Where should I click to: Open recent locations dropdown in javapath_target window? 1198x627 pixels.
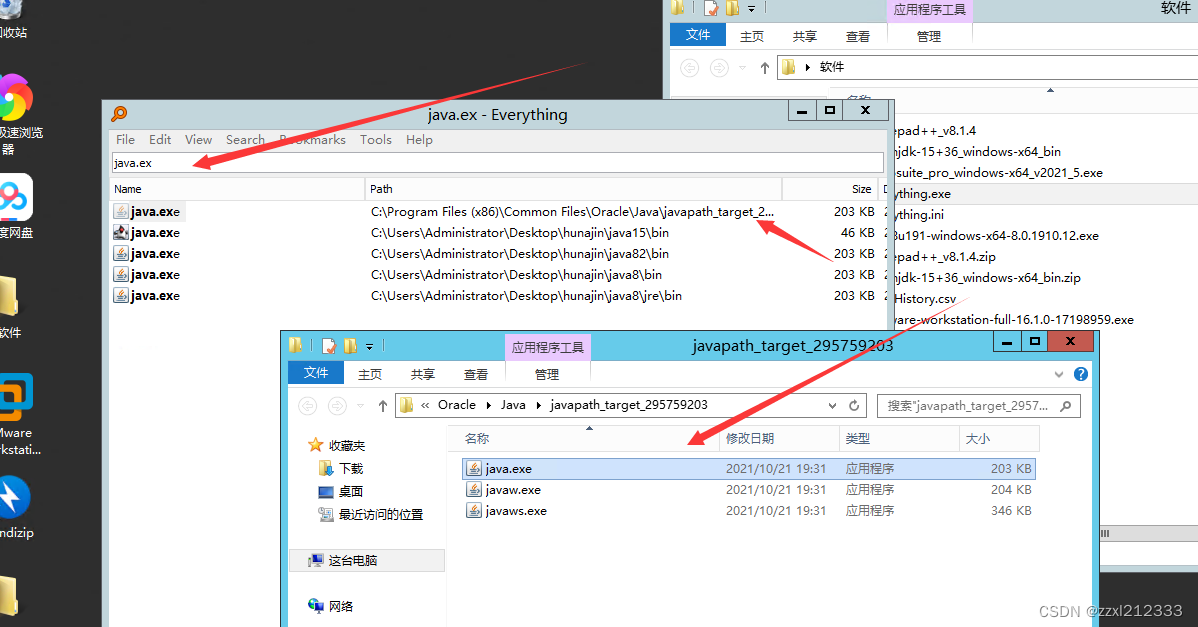(361, 406)
